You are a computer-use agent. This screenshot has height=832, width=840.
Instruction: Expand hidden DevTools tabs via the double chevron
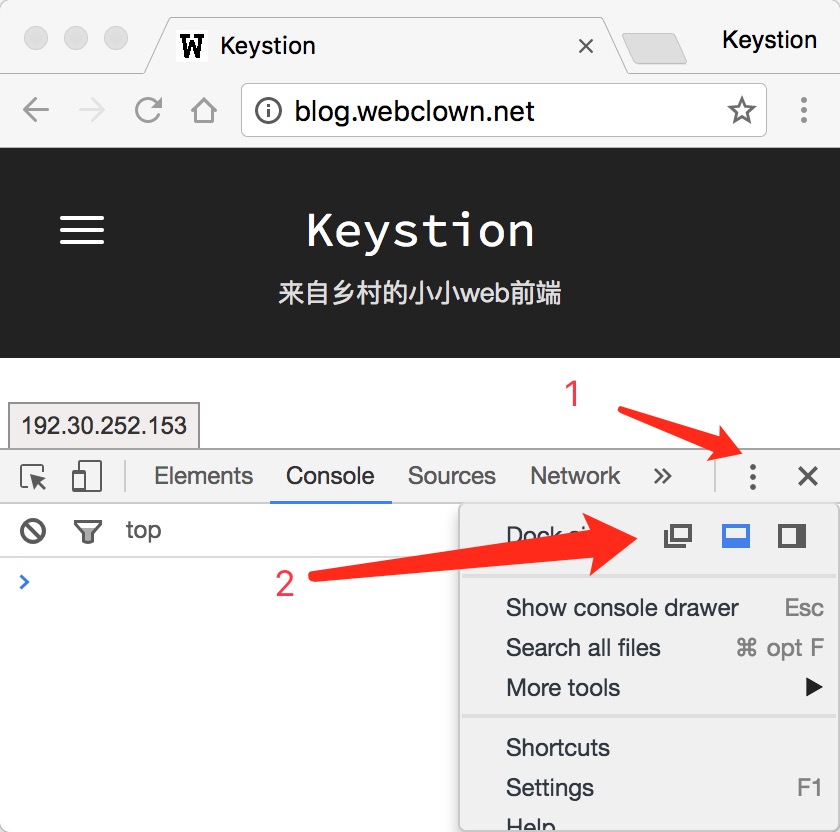coord(663,476)
